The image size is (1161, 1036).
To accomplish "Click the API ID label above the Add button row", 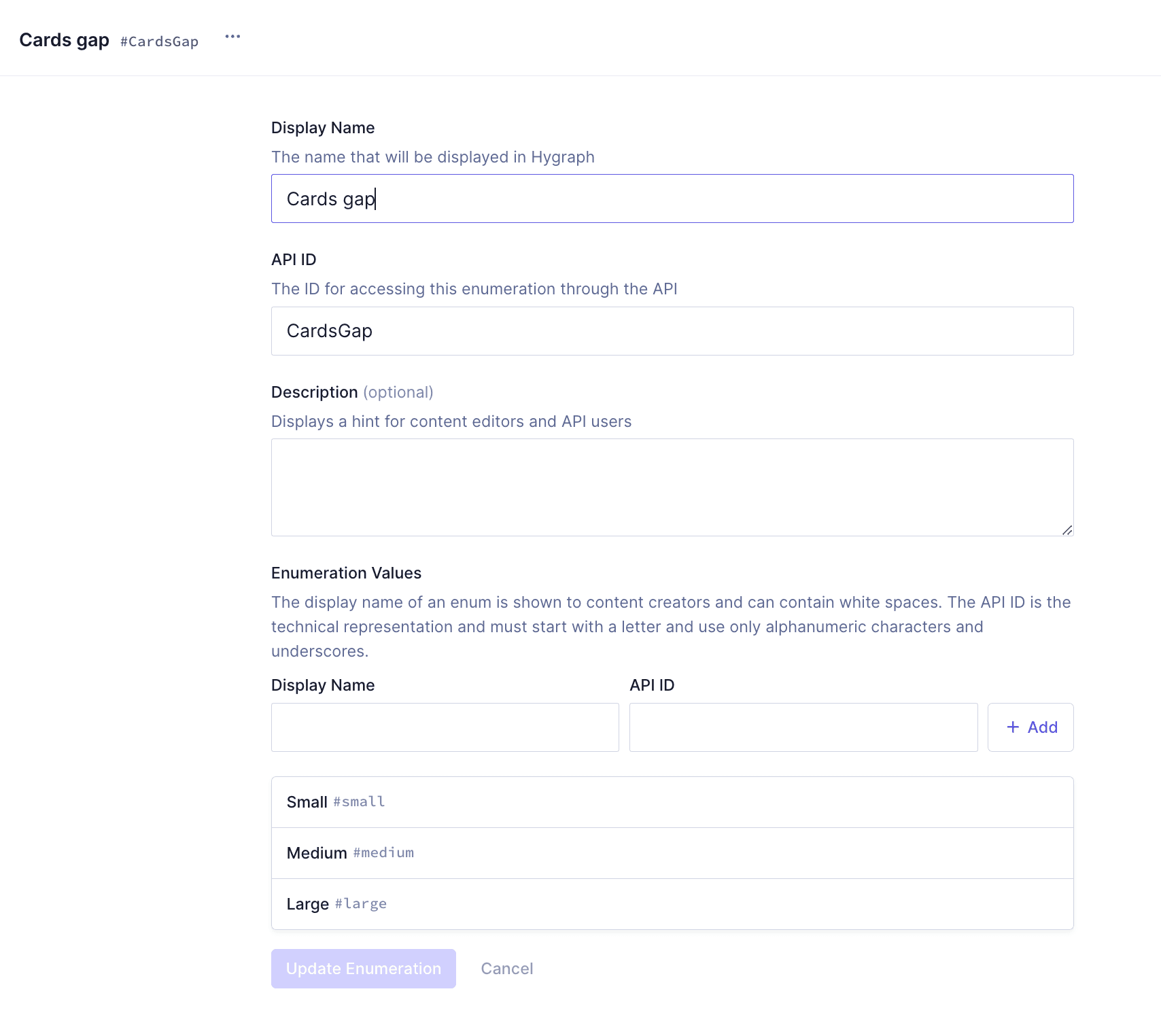I will (652, 685).
